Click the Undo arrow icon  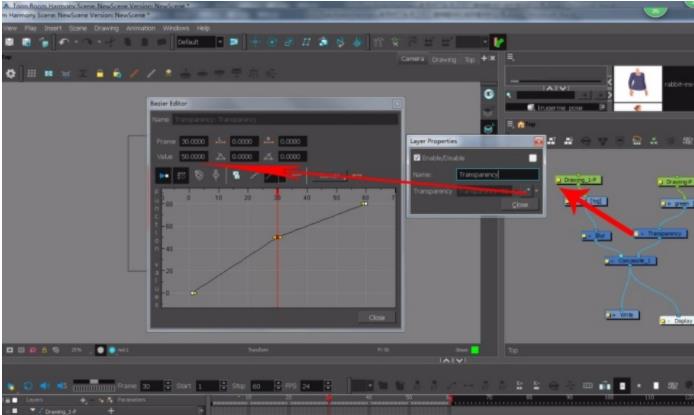point(64,42)
